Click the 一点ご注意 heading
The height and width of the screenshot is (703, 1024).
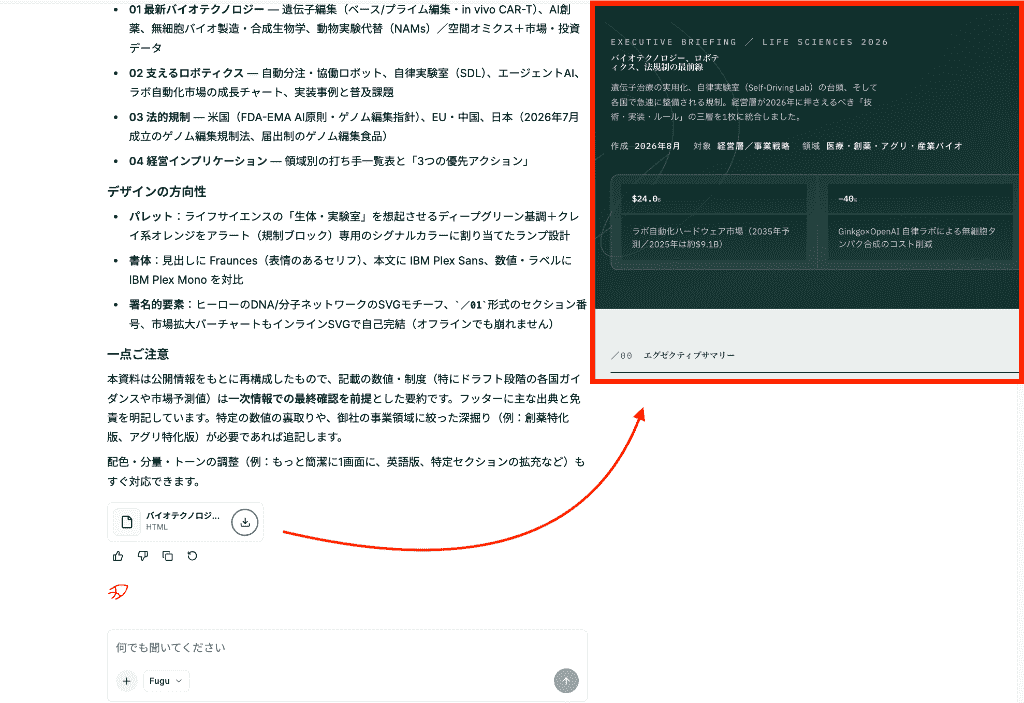[x=138, y=354]
